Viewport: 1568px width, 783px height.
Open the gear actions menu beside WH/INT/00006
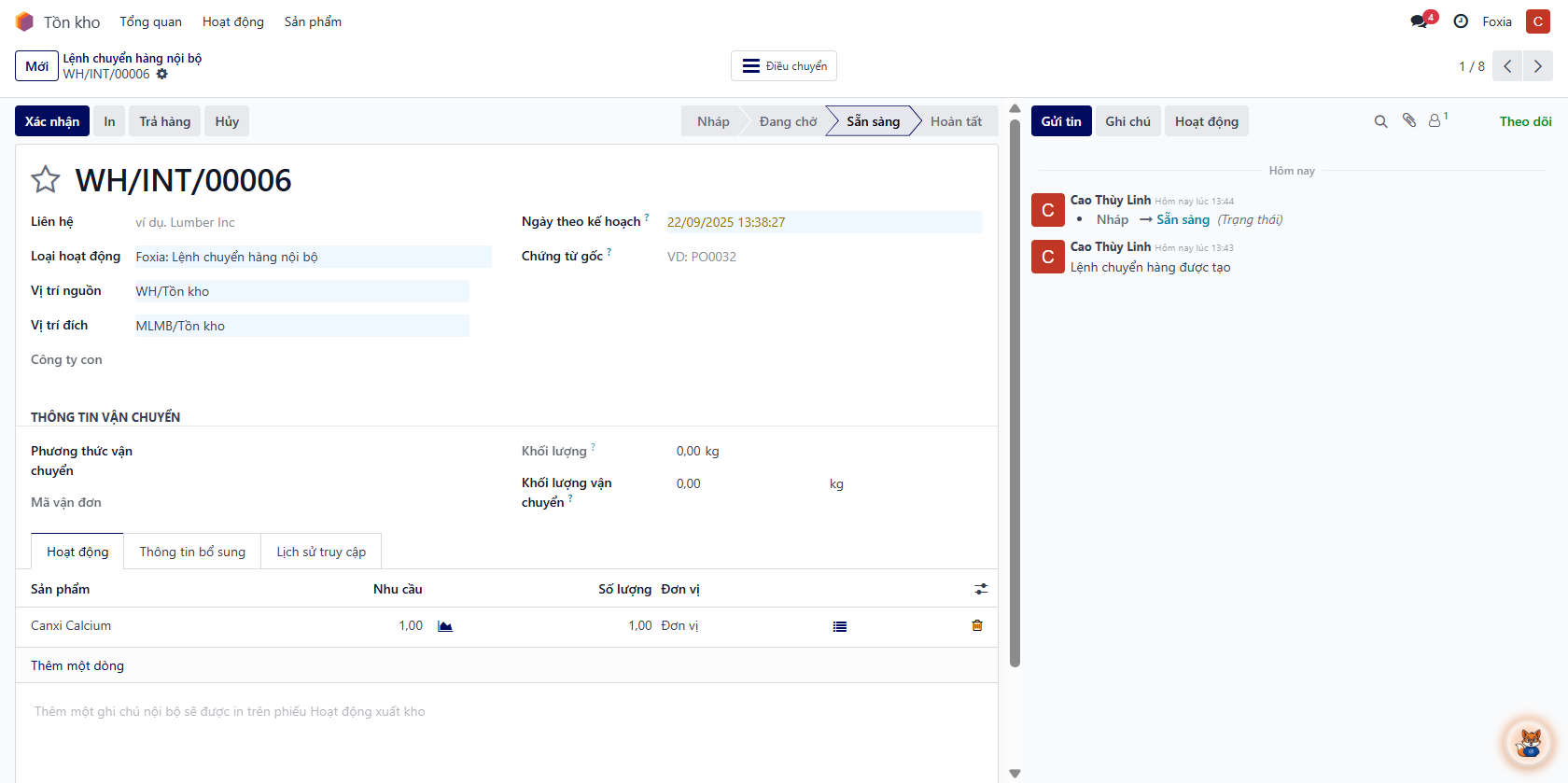[162, 75]
